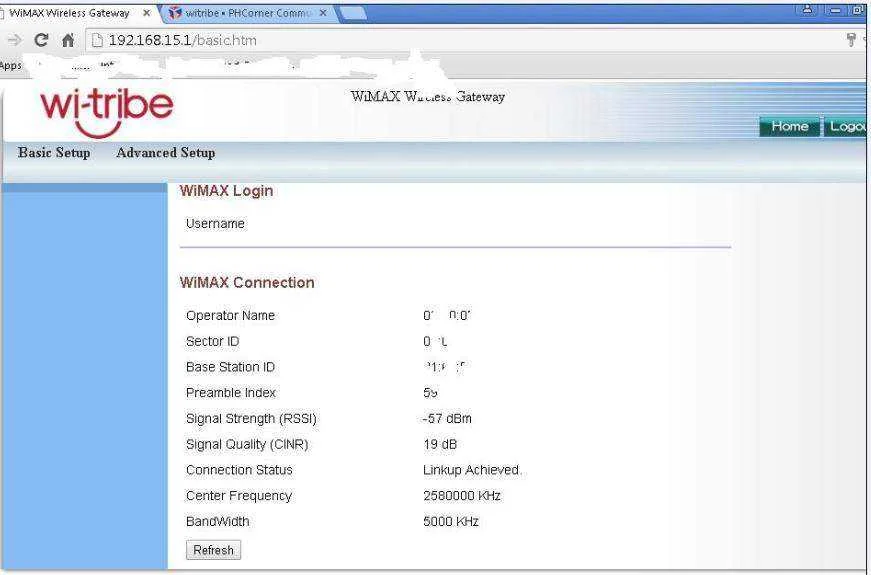The width and height of the screenshot is (871, 575).
Task: Close the witribe PHCorner Community tab
Action: (x=323, y=13)
